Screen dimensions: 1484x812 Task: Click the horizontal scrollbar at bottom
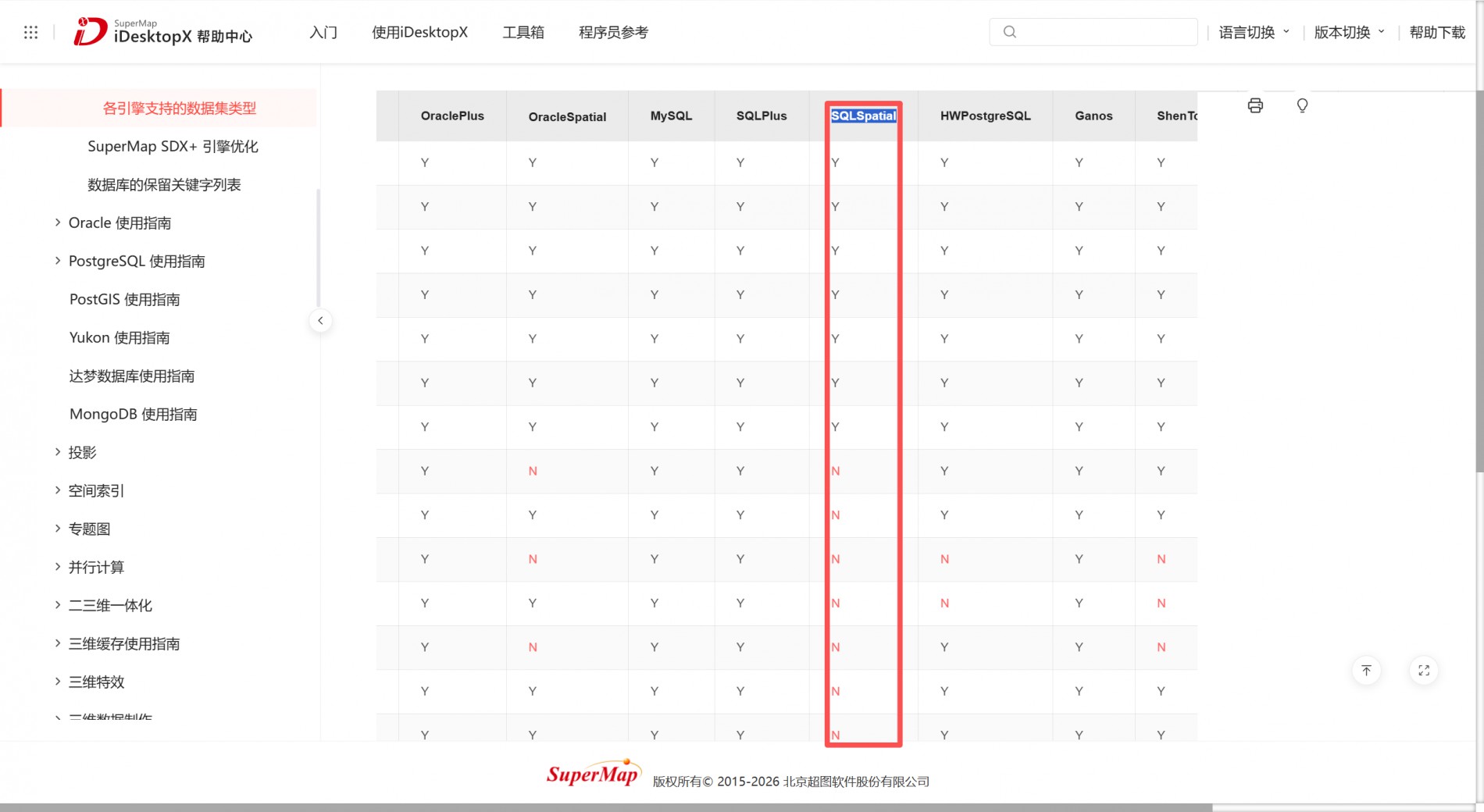tap(605, 807)
